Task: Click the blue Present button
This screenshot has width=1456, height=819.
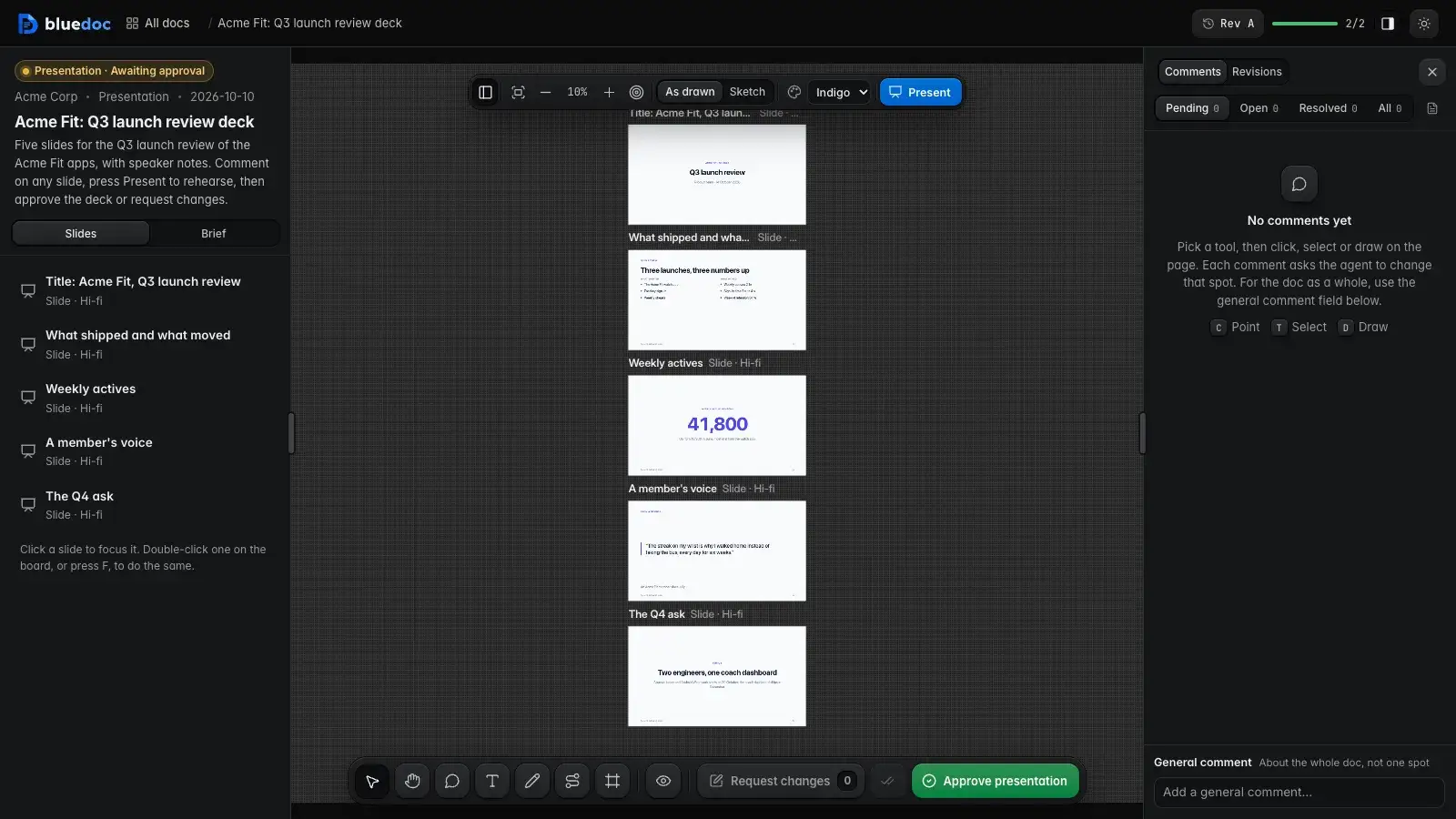Action: pos(920,92)
